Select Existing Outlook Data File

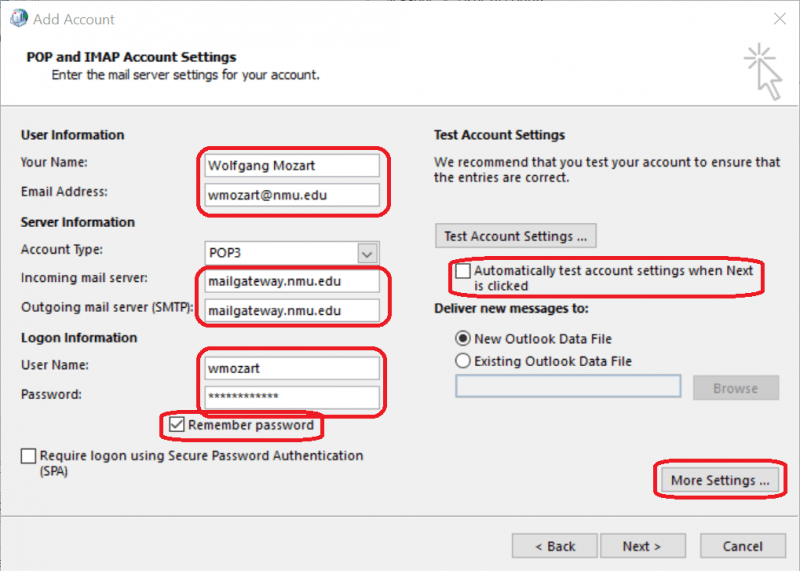point(463,361)
